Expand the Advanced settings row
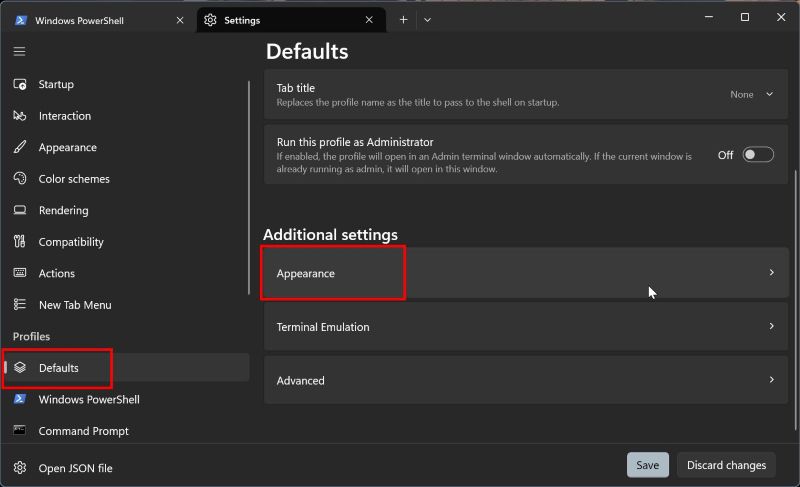Image resolution: width=800 pixels, height=487 pixels. 520,381
